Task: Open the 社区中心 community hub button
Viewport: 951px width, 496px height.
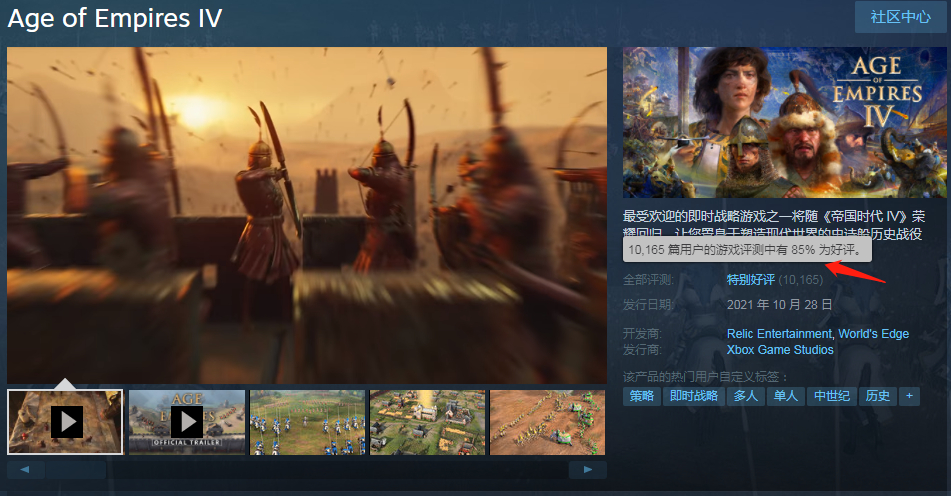Action: tap(901, 17)
